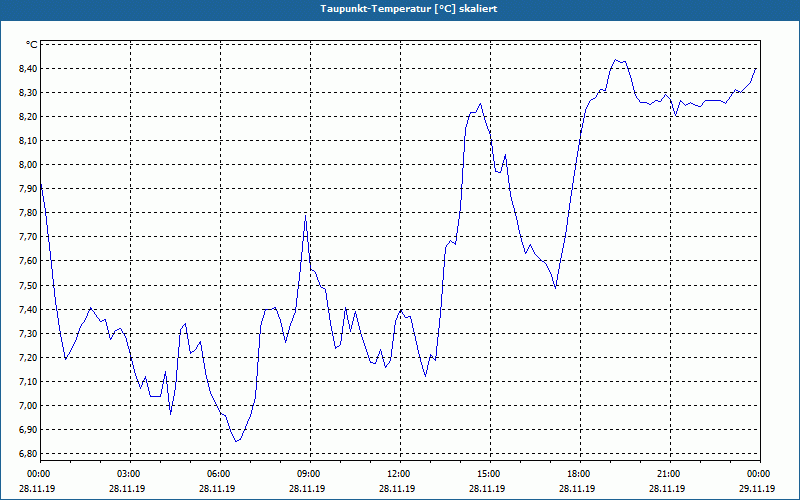
Task: Click the y-axis value '8,40'
Action: point(29,68)
